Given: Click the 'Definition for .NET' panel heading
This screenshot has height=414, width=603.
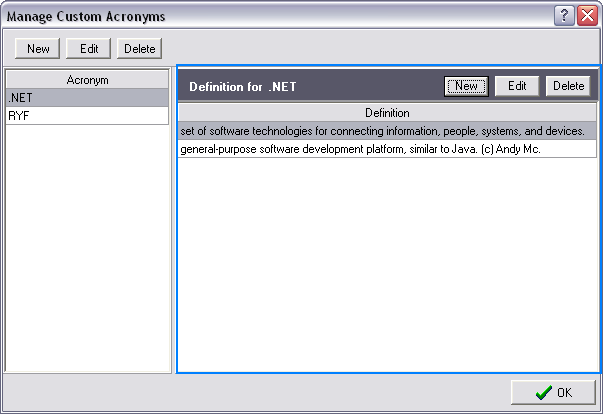Looking at the screenshot, I should [243, 87].
